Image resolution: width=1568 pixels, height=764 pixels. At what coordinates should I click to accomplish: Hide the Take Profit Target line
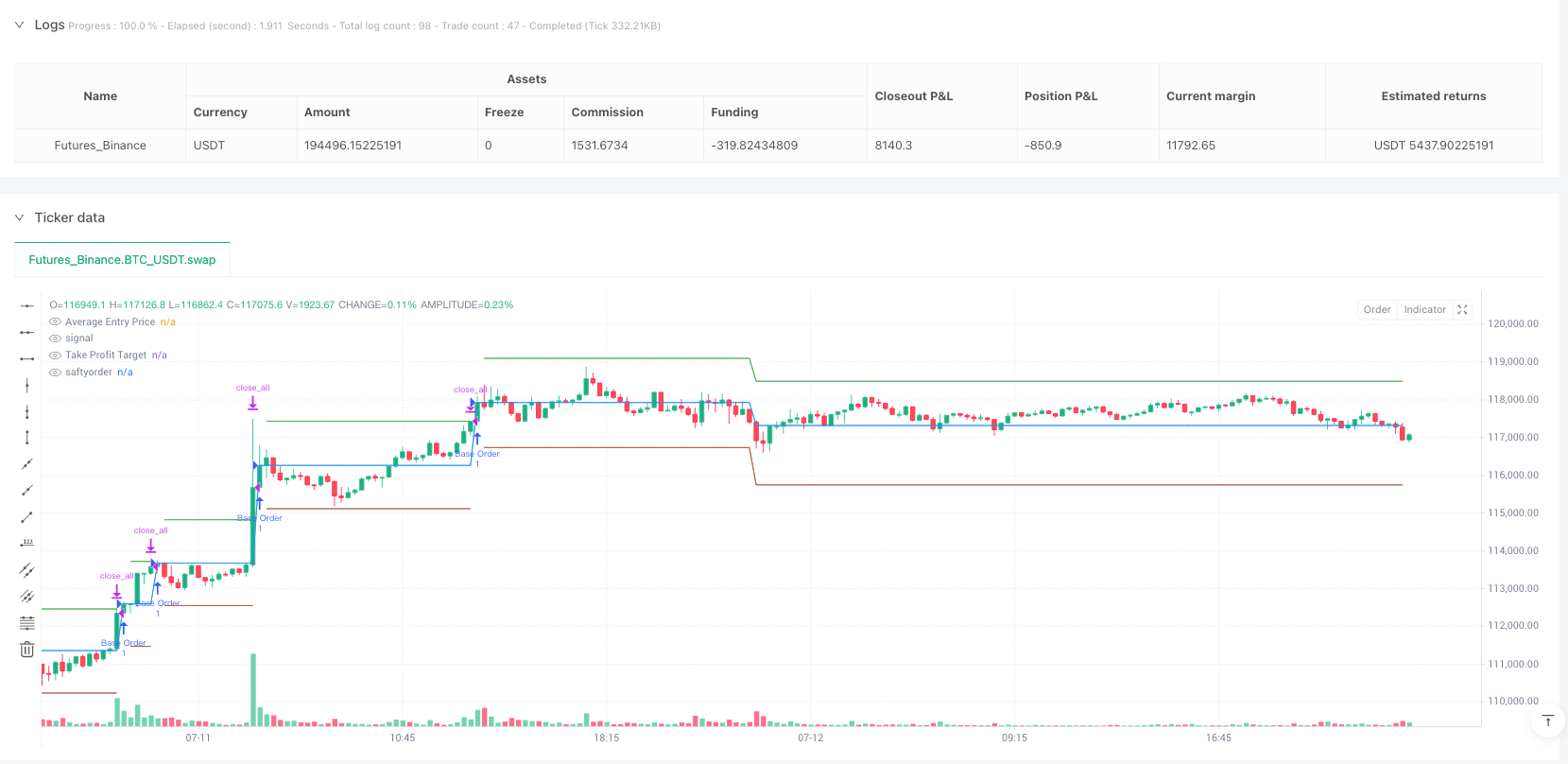coord(55,356)
